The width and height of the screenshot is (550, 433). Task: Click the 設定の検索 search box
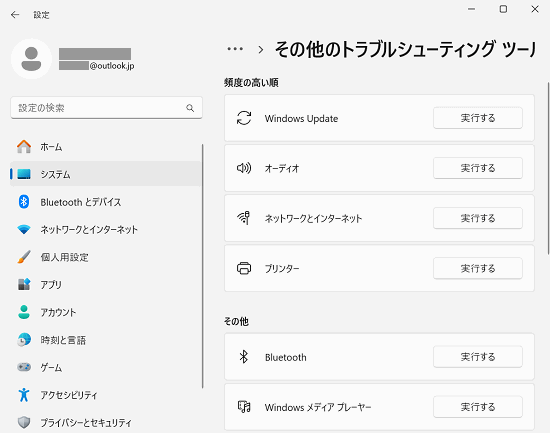[106, 108]
